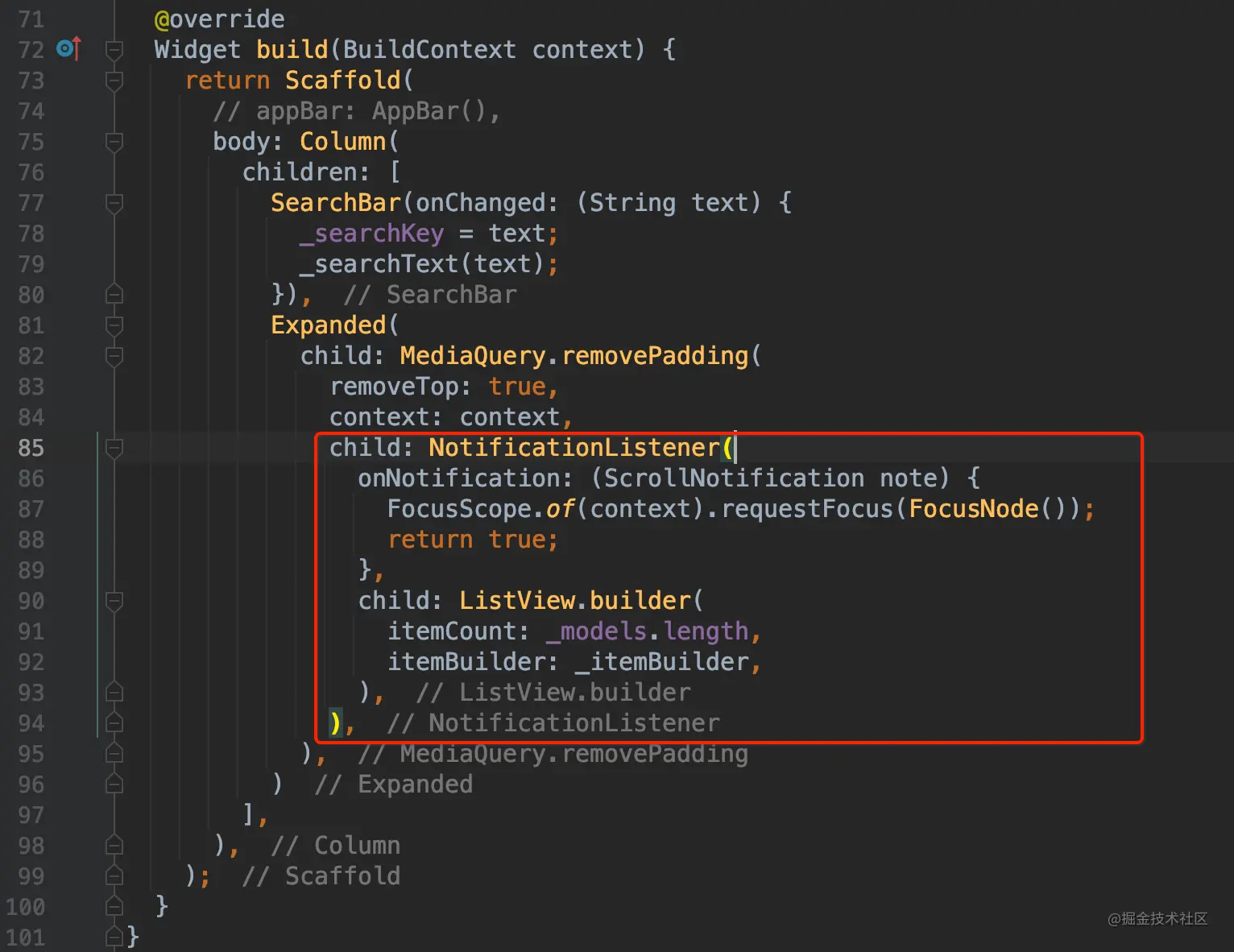
Task: Toggle the fold end marker on line 96
Action: [x=114, y=784]
